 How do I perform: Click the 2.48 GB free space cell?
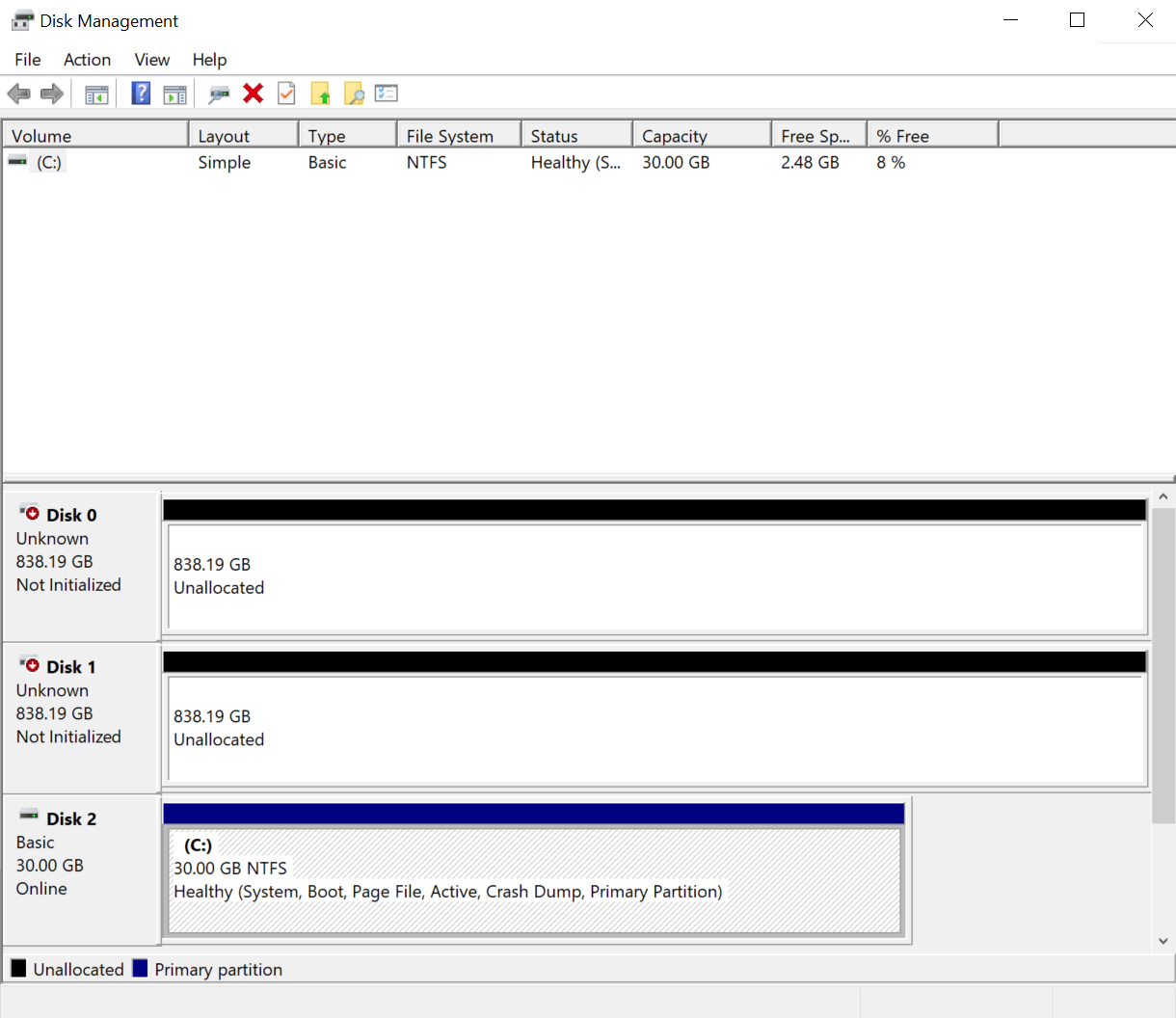point(810,162)
